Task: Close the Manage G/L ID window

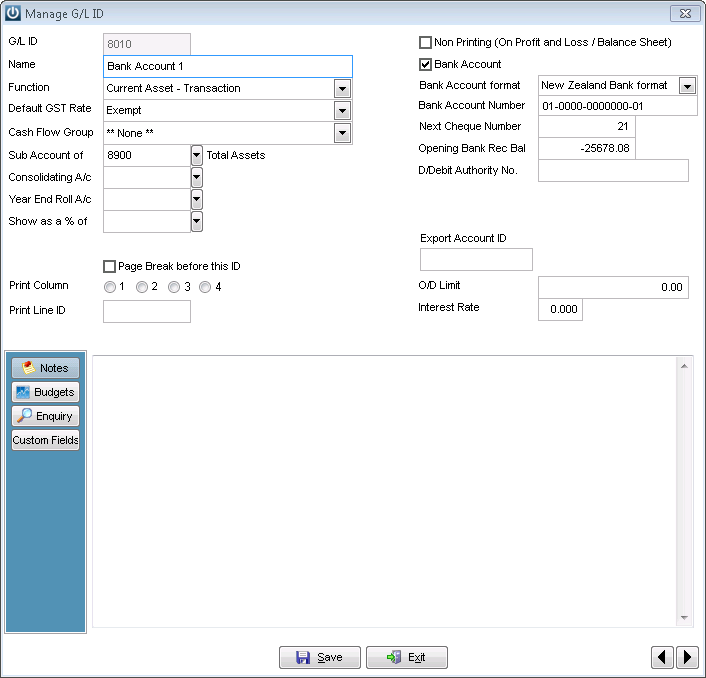Action: pyautogui.click(x=685, y=14)
